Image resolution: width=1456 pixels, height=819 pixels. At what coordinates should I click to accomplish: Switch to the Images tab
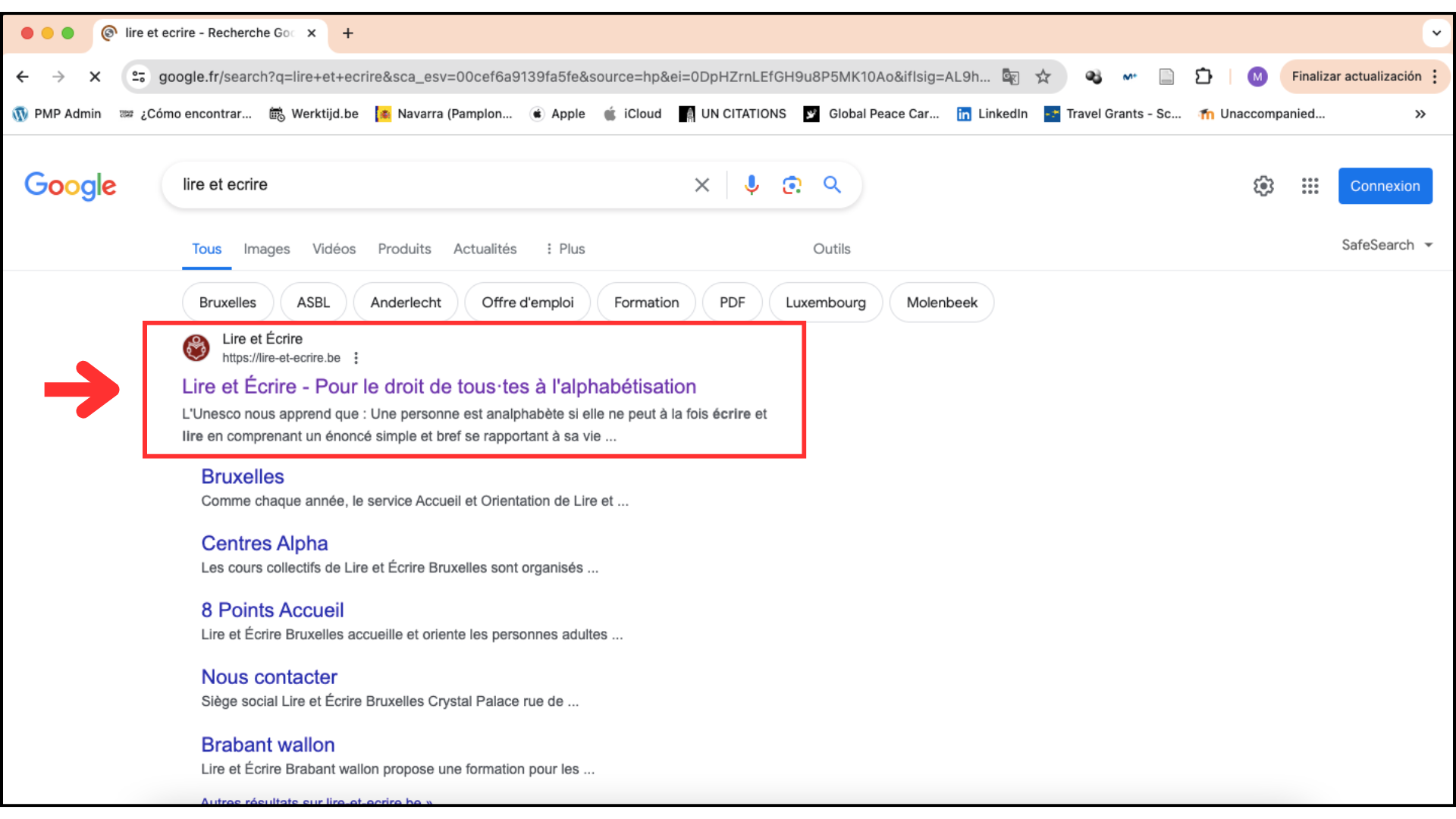[266, 249]
